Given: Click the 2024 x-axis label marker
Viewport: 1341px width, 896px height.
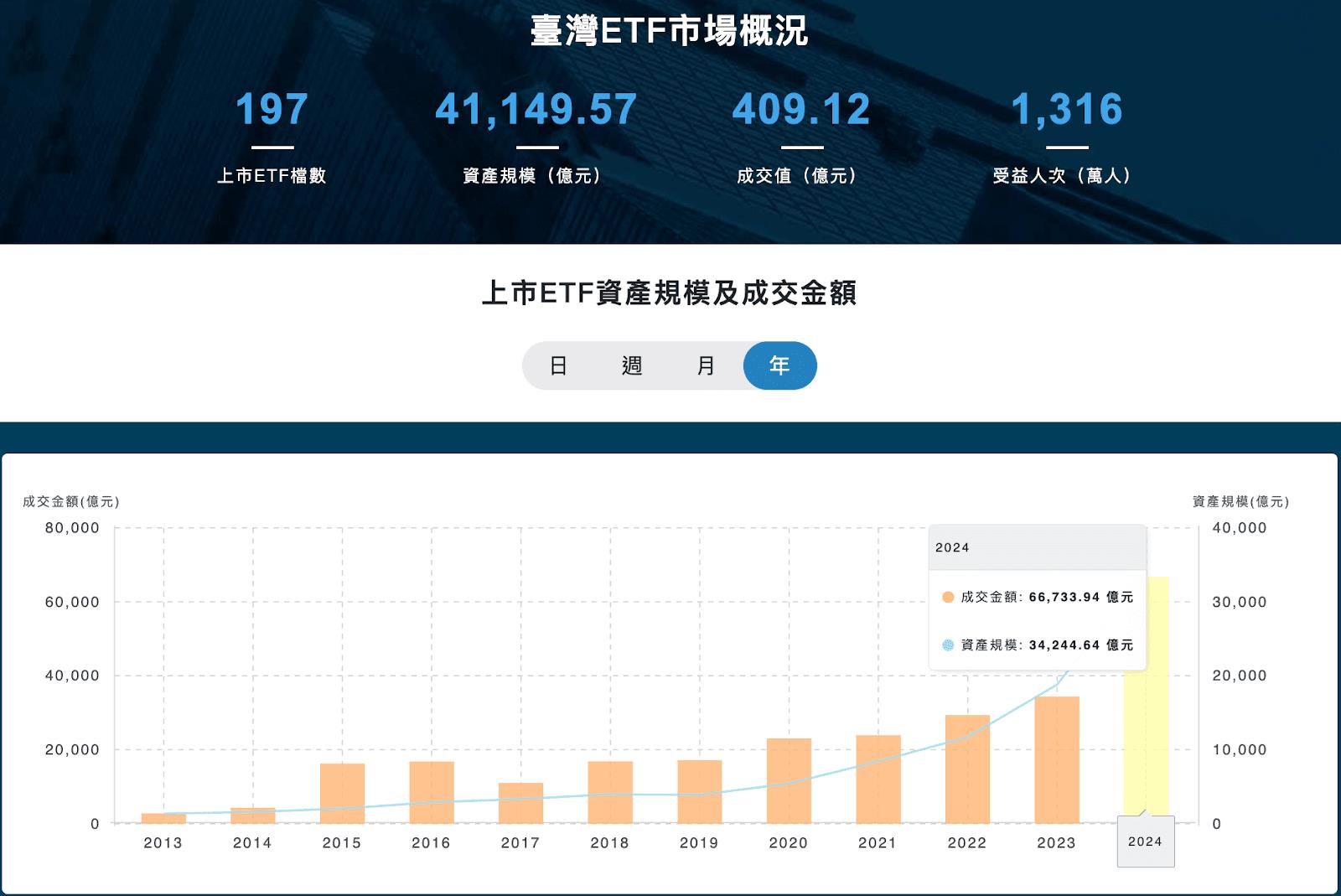Looking at the screenshot, I should (x=1145, y=842).
